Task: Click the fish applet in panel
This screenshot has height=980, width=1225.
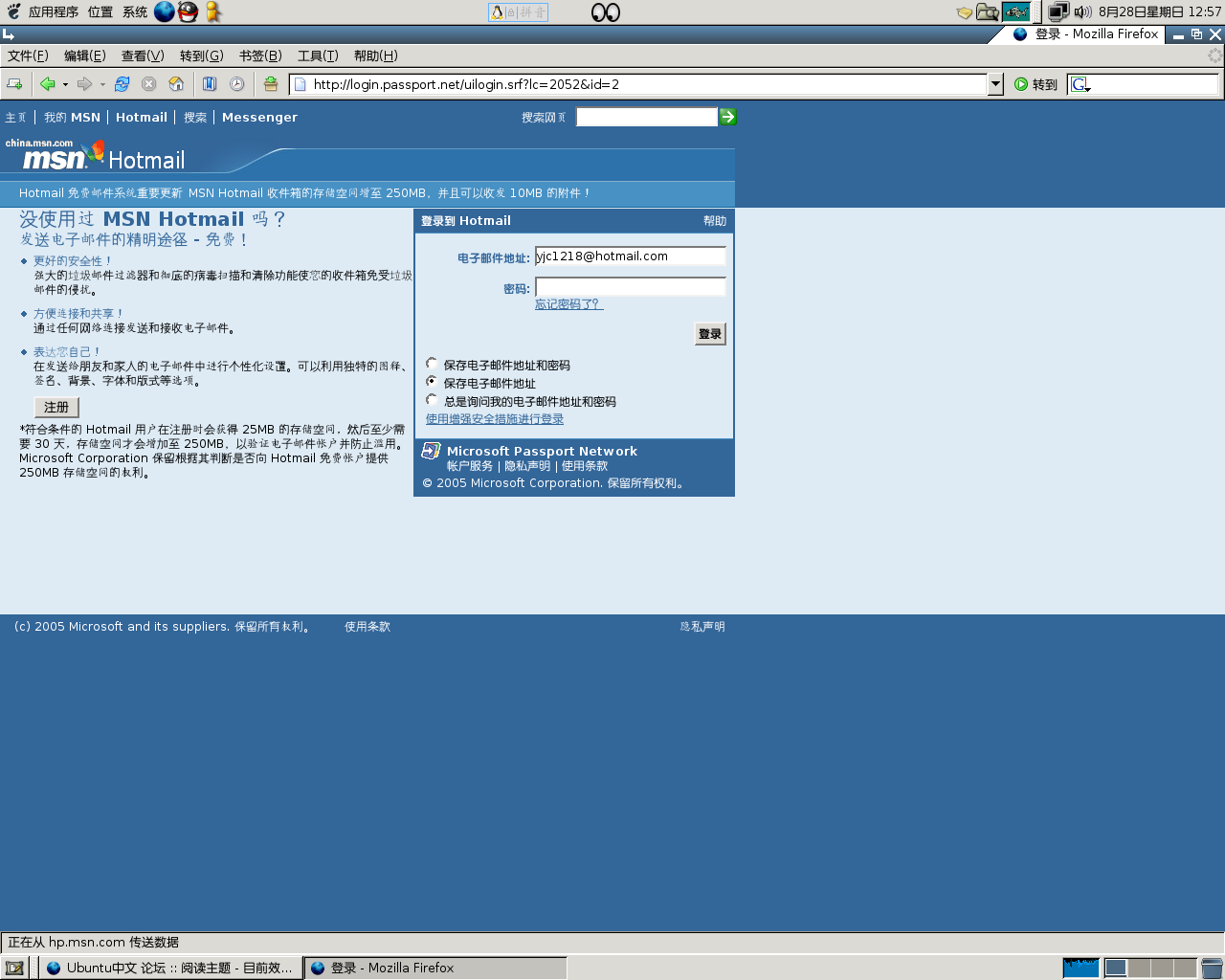Action: [1016, 11]
